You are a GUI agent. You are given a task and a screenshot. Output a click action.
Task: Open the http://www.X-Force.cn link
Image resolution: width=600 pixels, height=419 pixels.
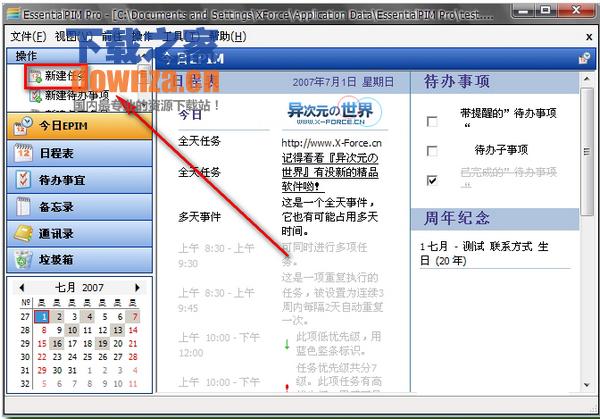pyautogui.click(x=331, y=143)
